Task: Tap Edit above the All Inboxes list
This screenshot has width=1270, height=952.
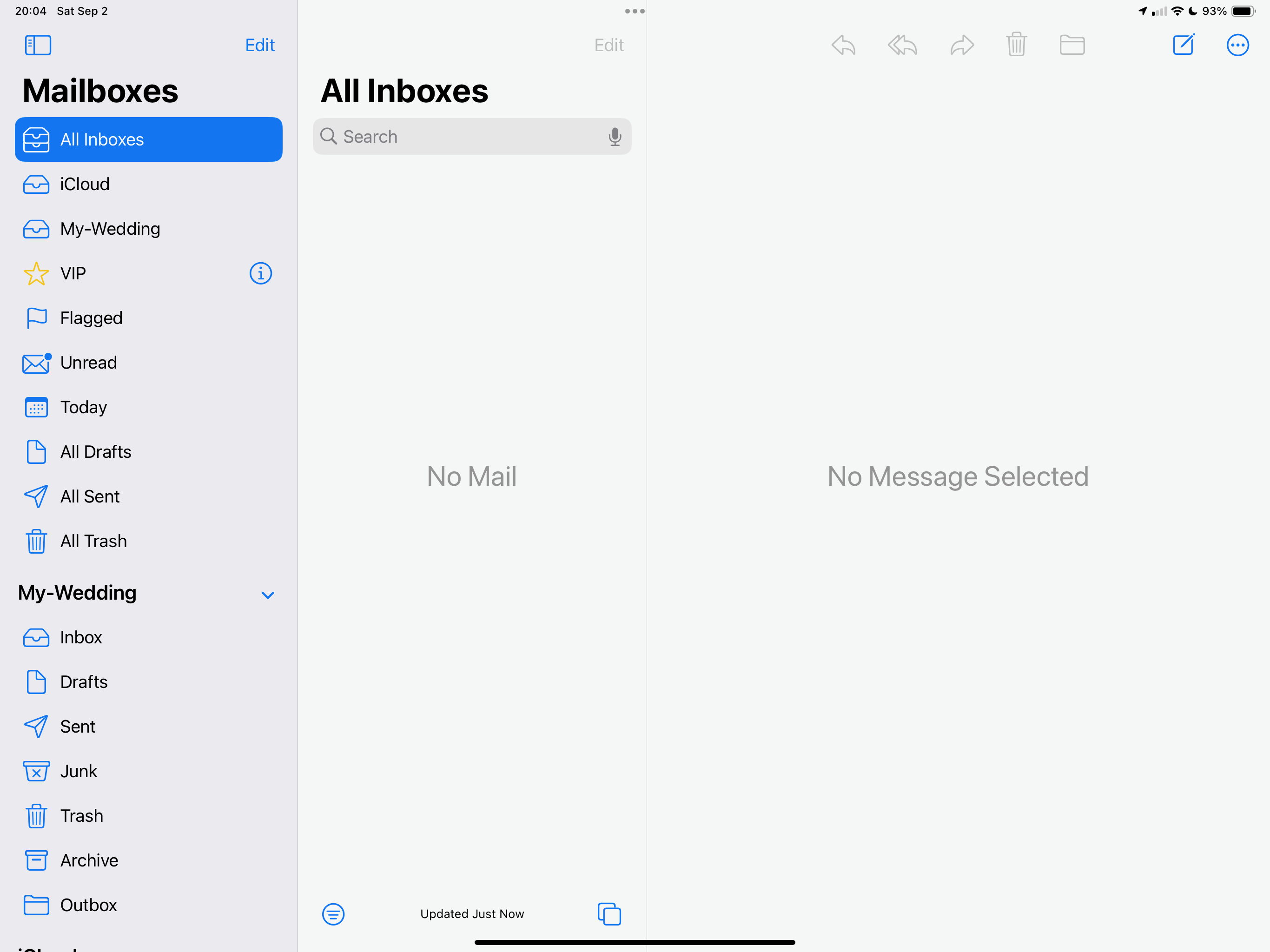Action: (x=609, y=45)
